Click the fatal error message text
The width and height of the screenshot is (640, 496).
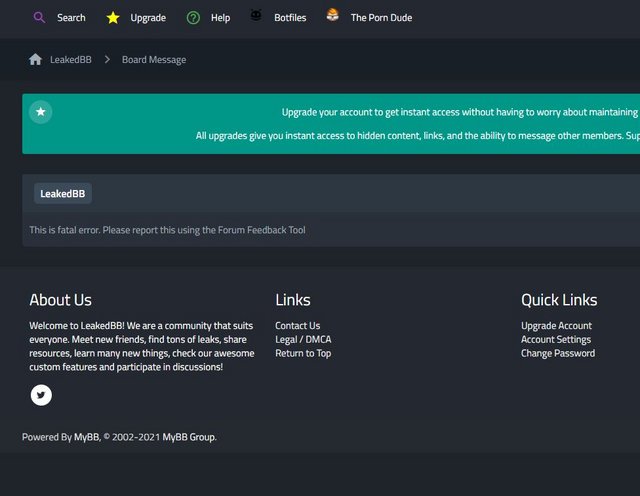(167, 230)
